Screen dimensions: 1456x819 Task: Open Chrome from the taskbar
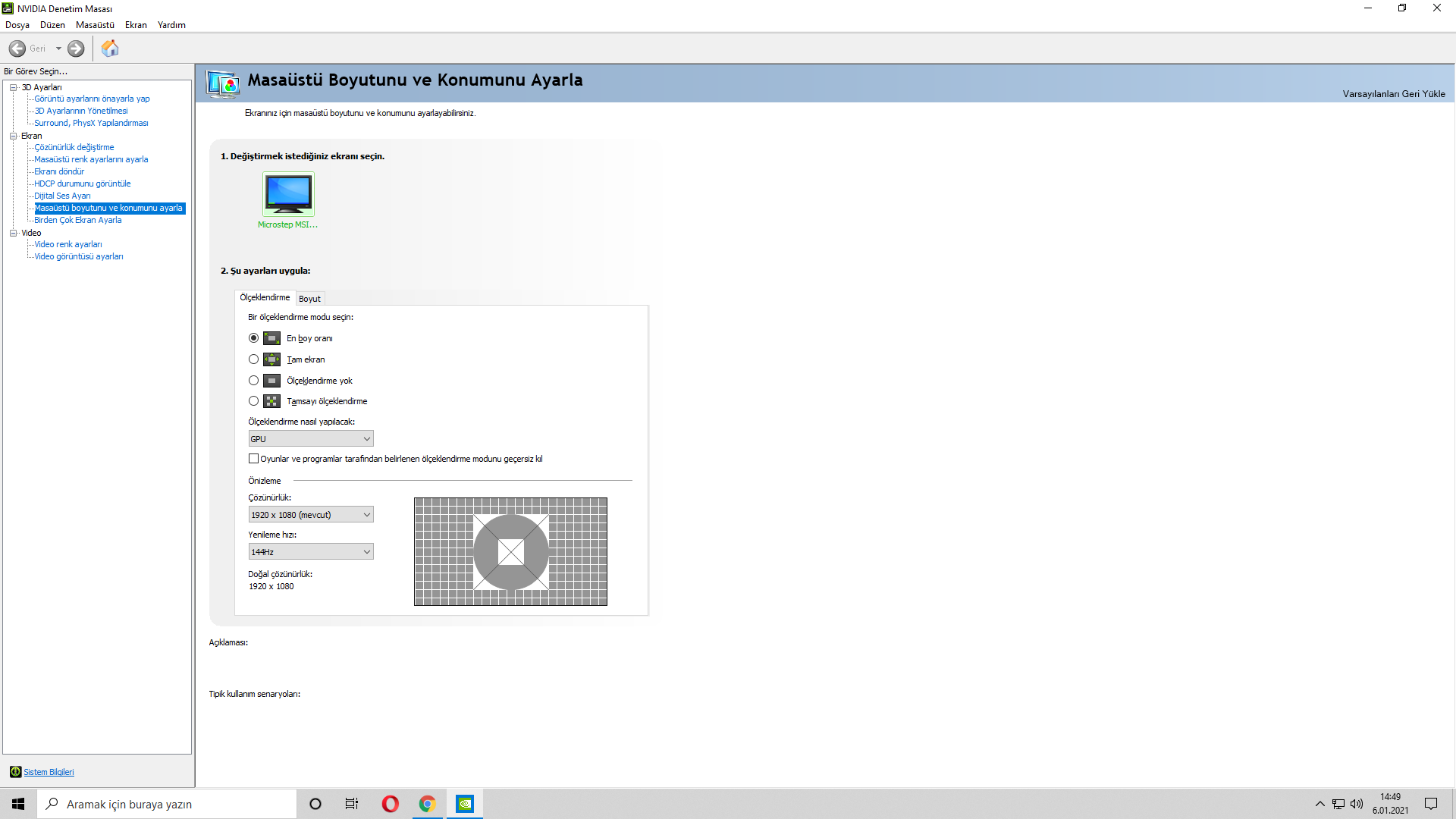427,804
